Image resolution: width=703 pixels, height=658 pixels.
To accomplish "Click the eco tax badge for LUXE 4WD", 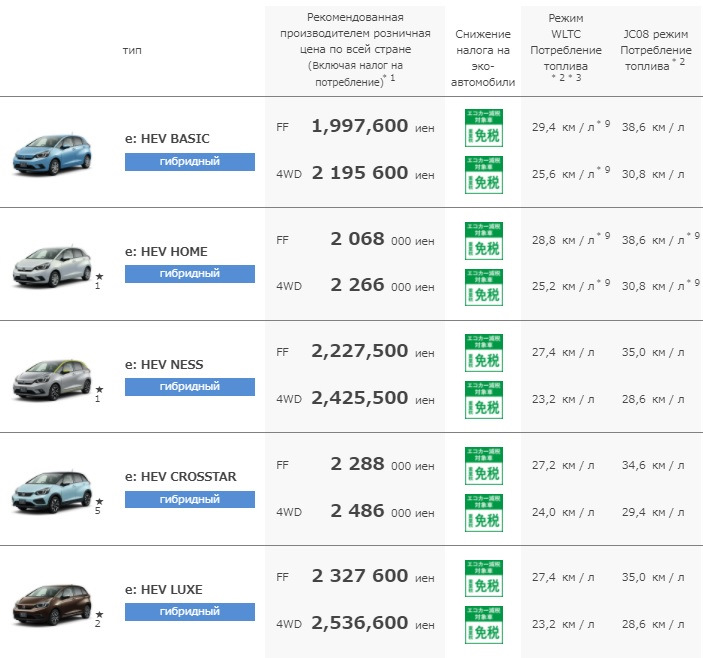I will pyautogui.click(x=486, y=624).
